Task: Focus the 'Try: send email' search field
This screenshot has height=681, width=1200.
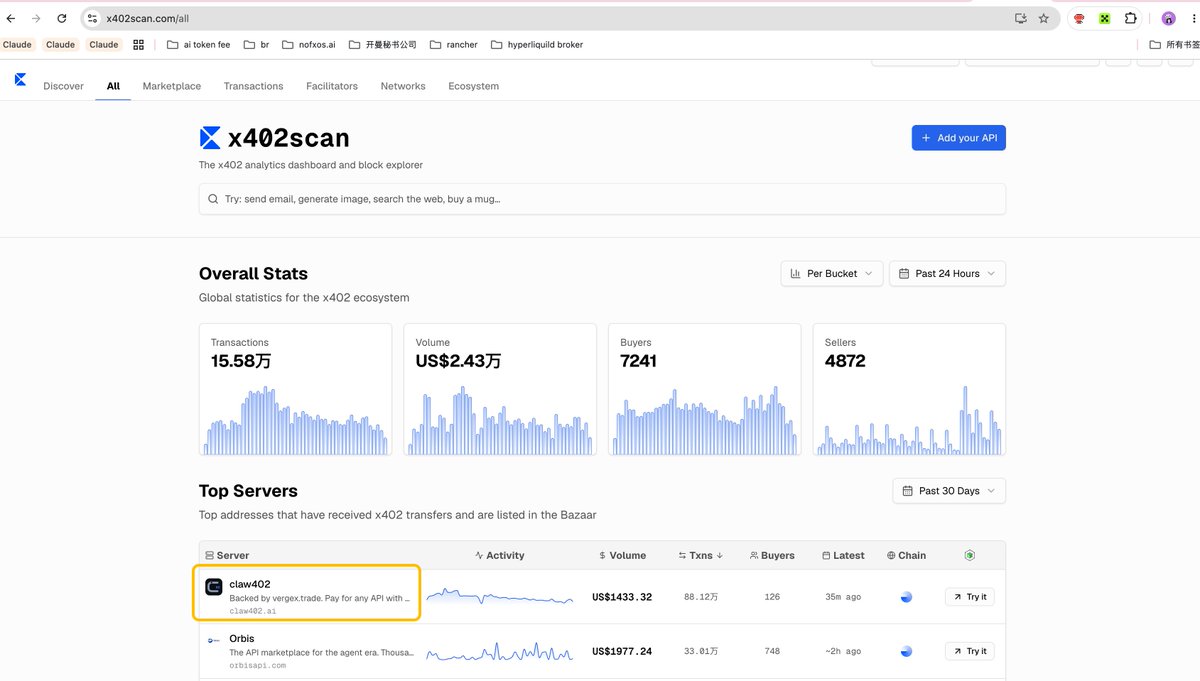Action: click(x=602, y=199)
